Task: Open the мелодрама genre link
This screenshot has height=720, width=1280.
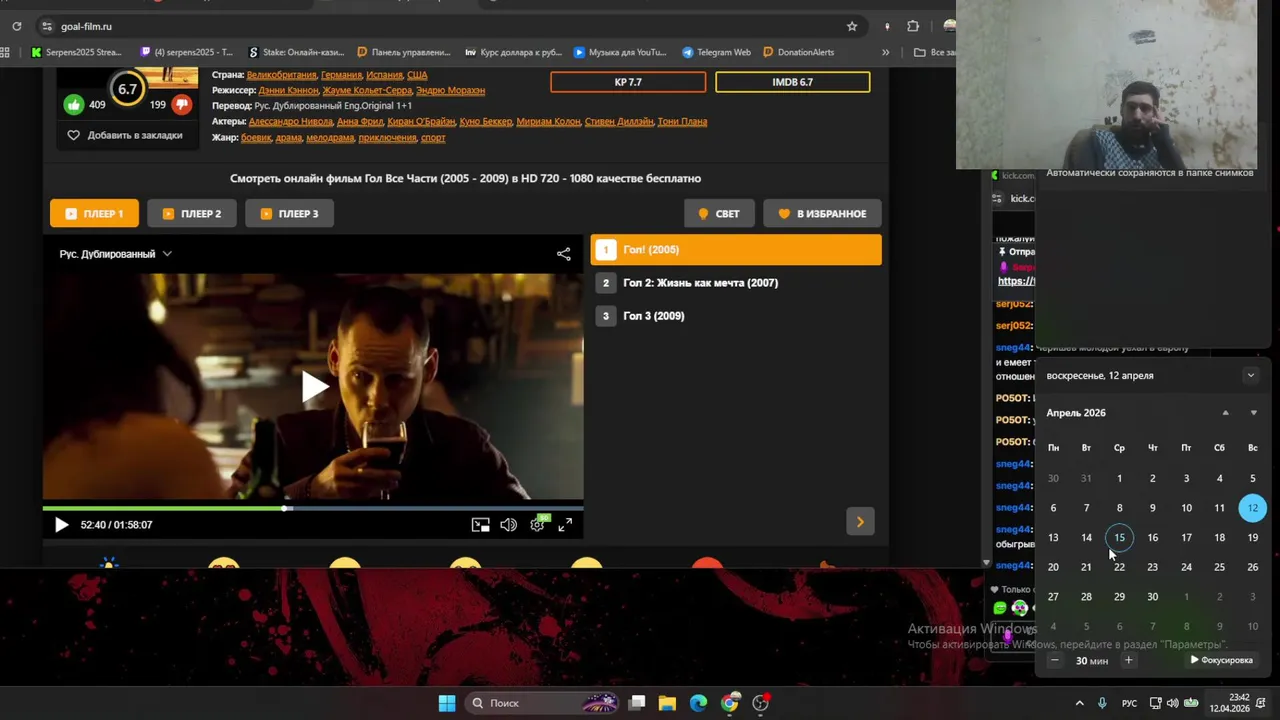Action: 330,137
